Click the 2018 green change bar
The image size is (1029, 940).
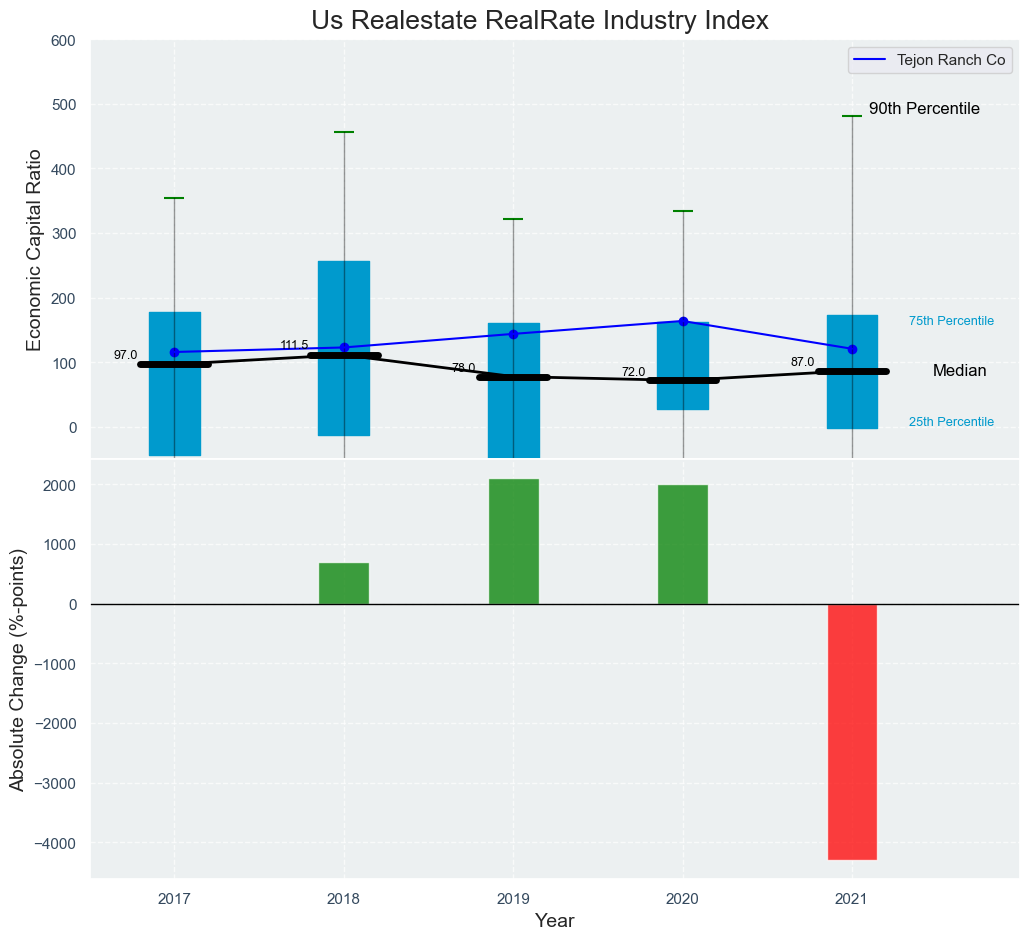[x=344, y=583]
